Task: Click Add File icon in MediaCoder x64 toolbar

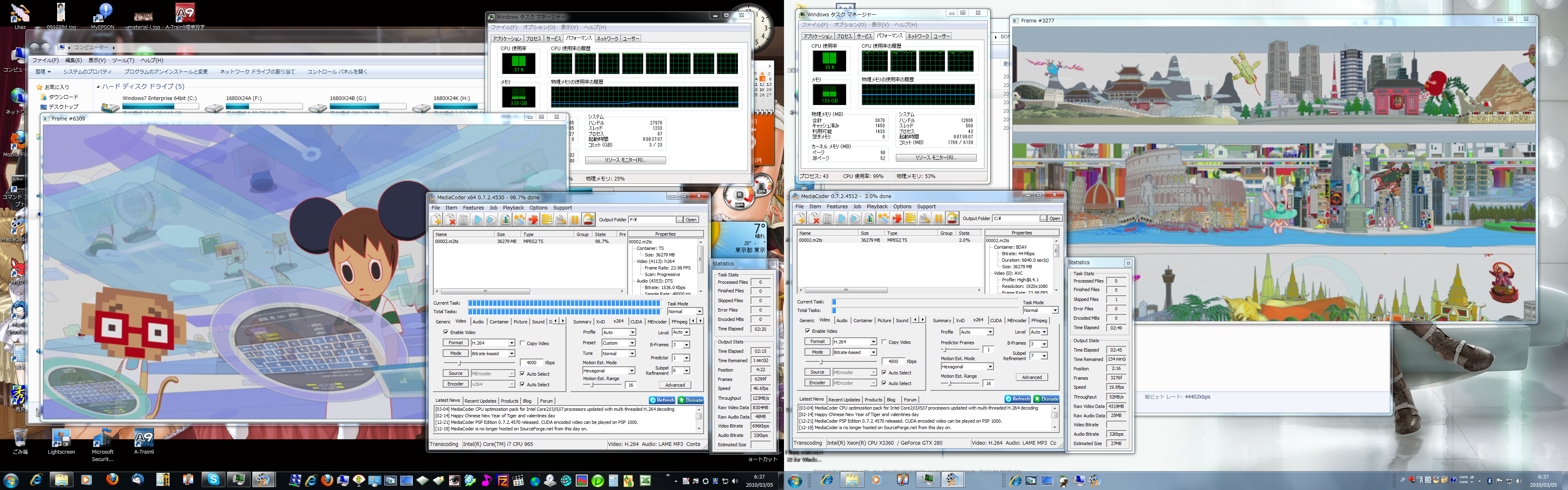Action: click(436, 220)
